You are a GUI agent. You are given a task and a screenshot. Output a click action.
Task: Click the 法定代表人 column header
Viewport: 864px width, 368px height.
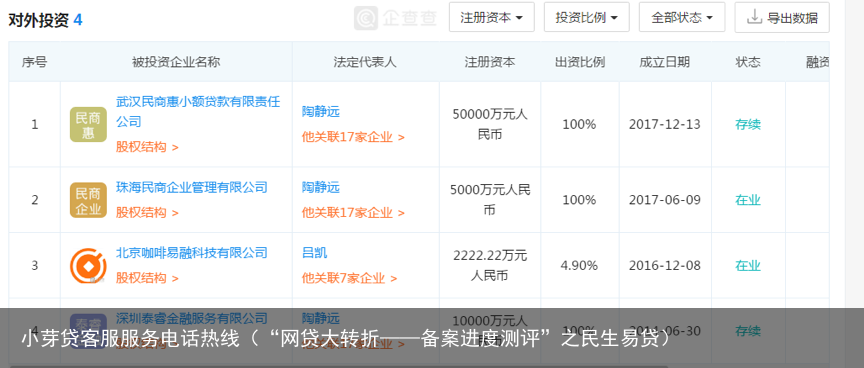(365, 62)
